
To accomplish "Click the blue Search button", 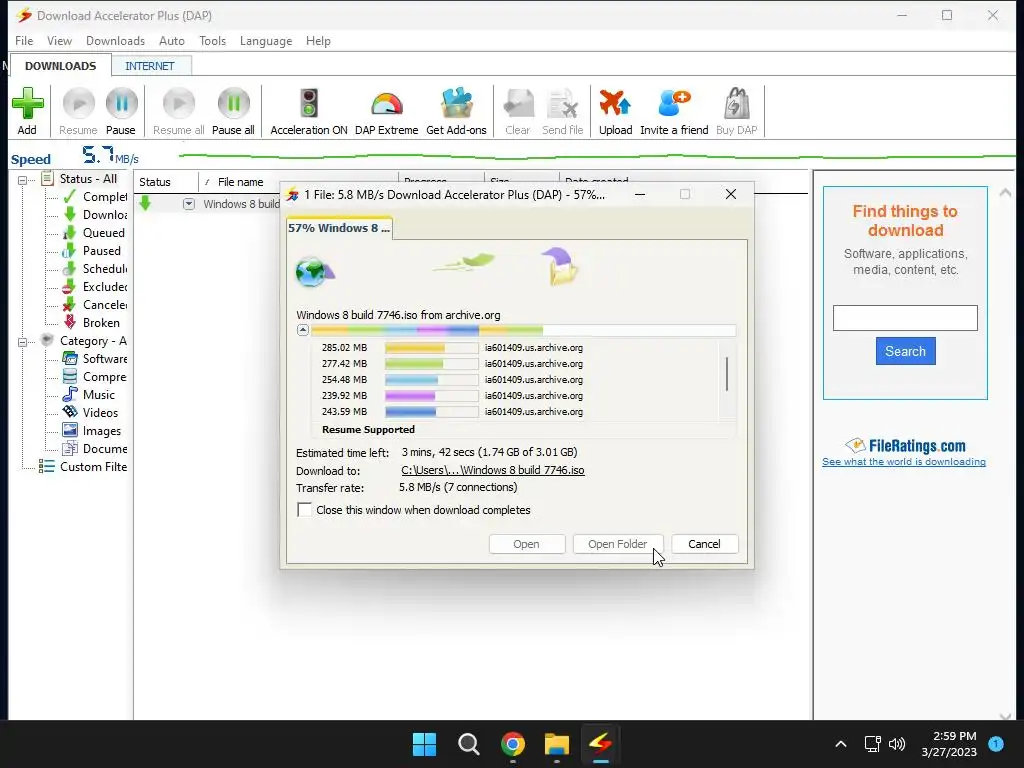I will tap(905, 351).
